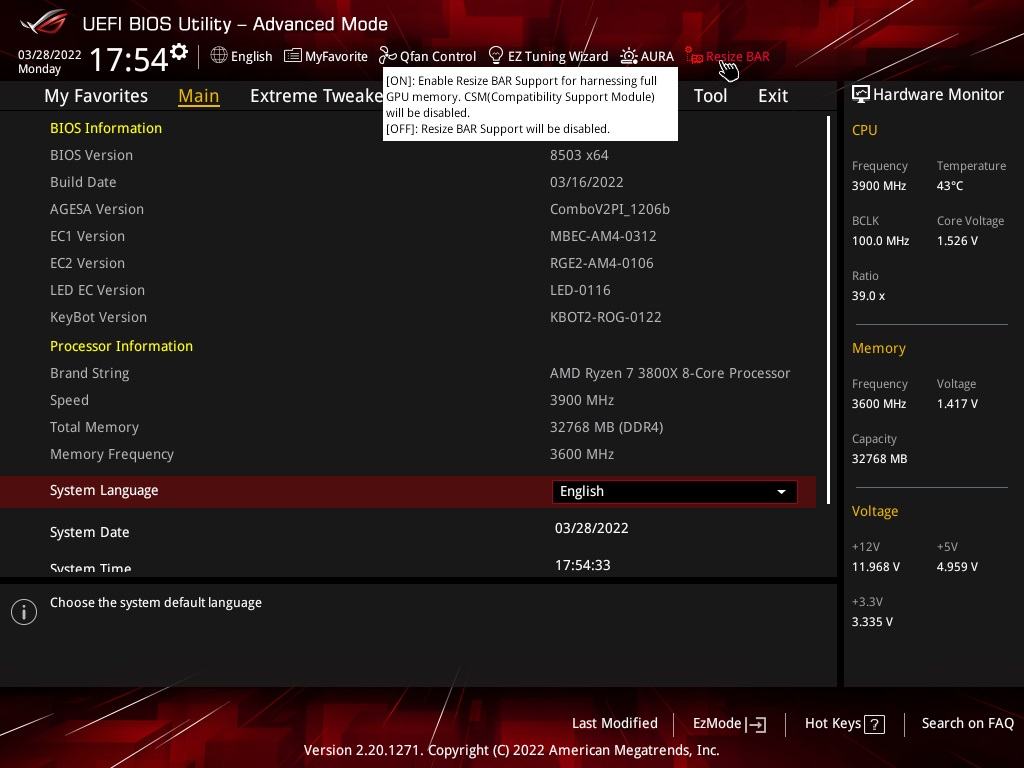This screenshot has width=1024, height=768.
Task: Open AURA settings
Action: point(647,56)
